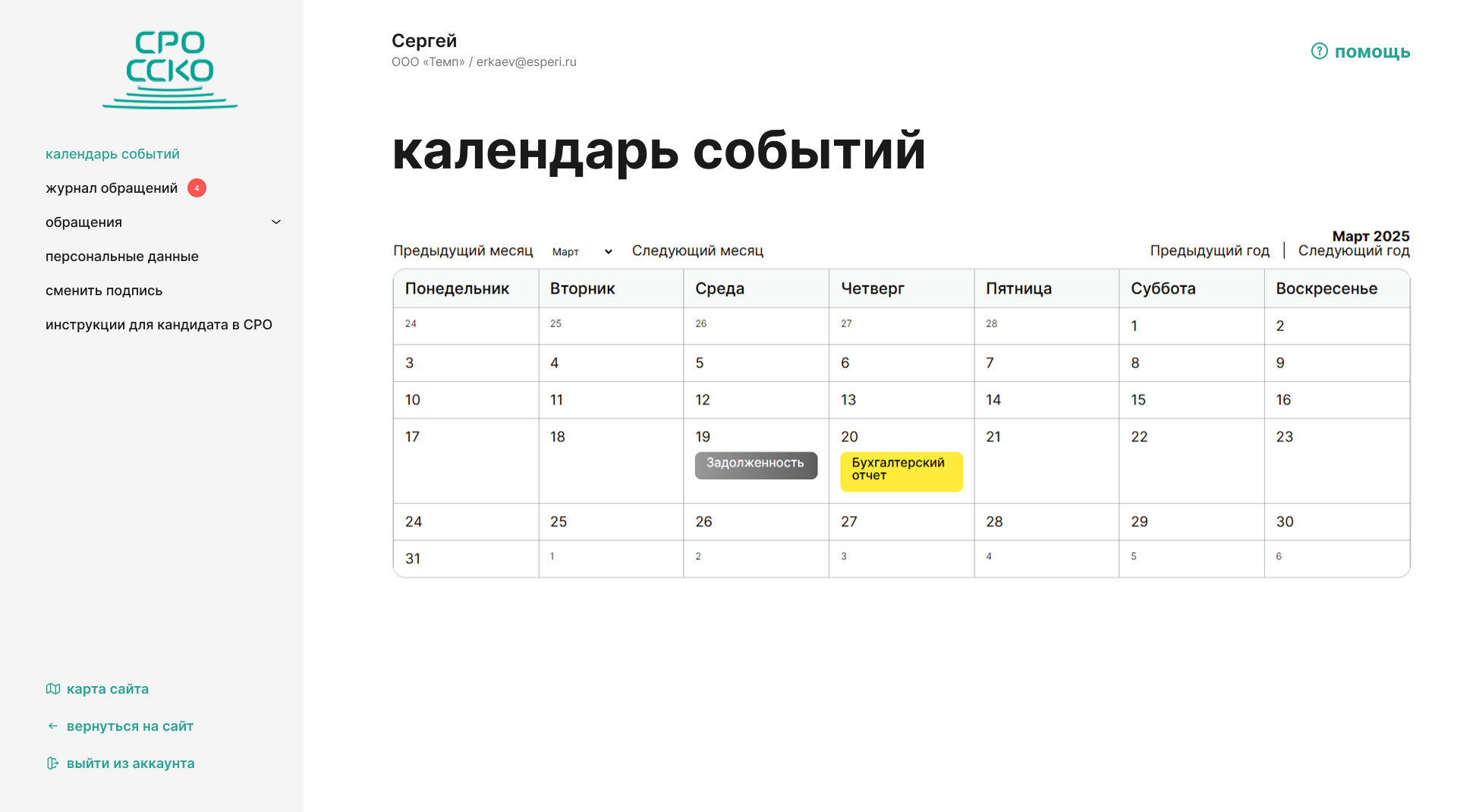Open the gray Задолженность event
The width and height of the screenshot is (1457, 812).
(x=756, y=464)
